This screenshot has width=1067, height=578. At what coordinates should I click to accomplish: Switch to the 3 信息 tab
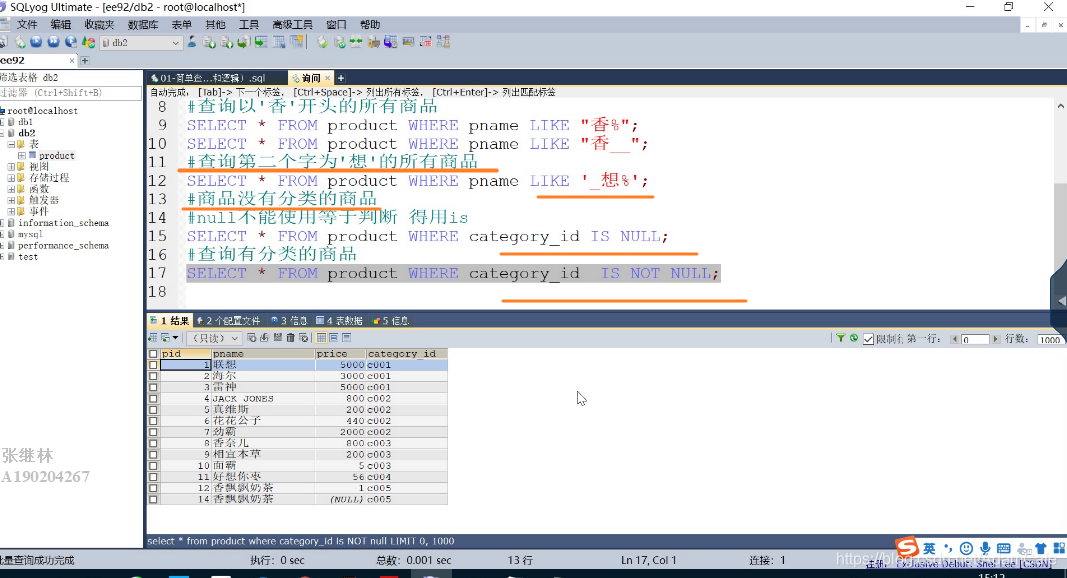pos(289,321)
